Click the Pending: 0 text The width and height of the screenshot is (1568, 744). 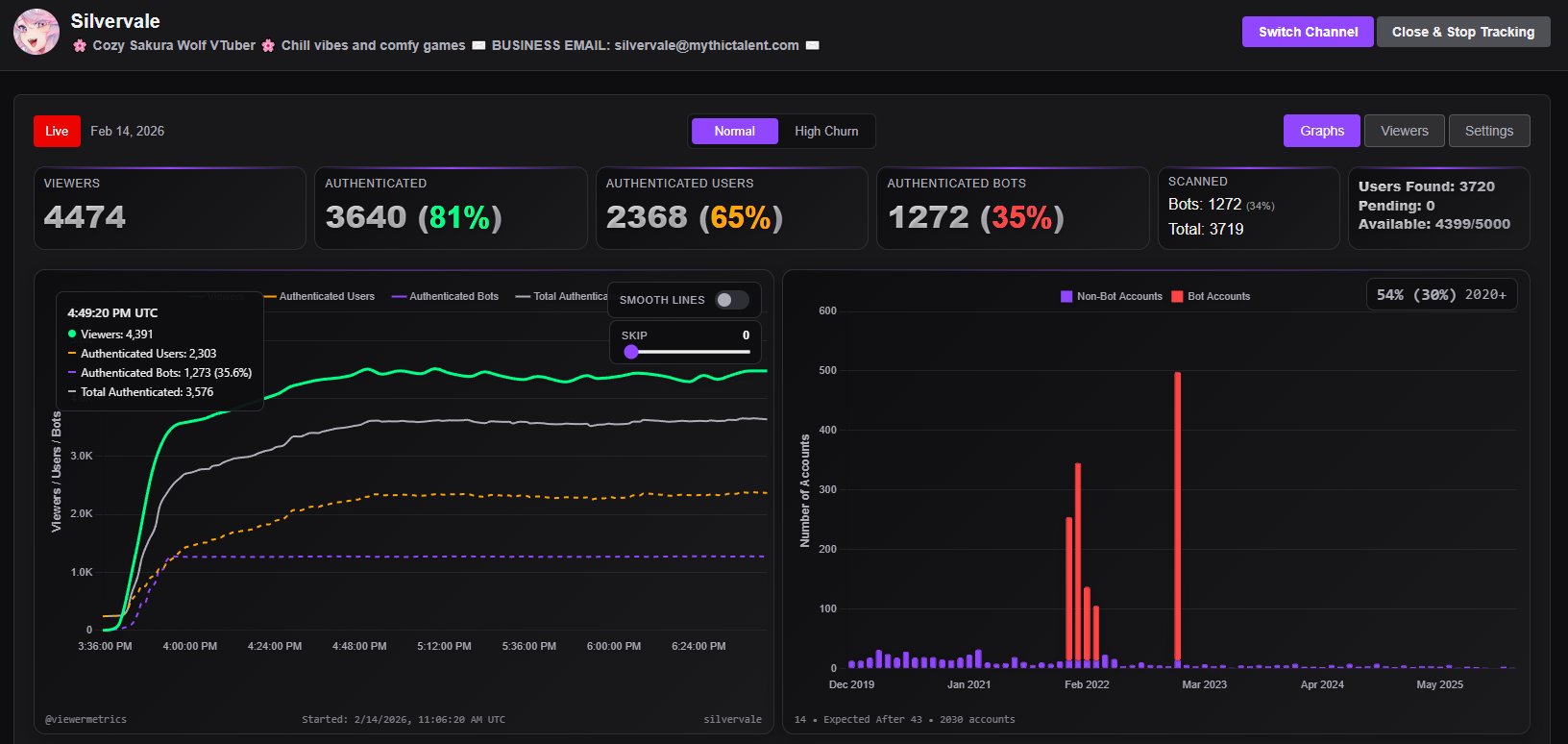coord(1396,206)
